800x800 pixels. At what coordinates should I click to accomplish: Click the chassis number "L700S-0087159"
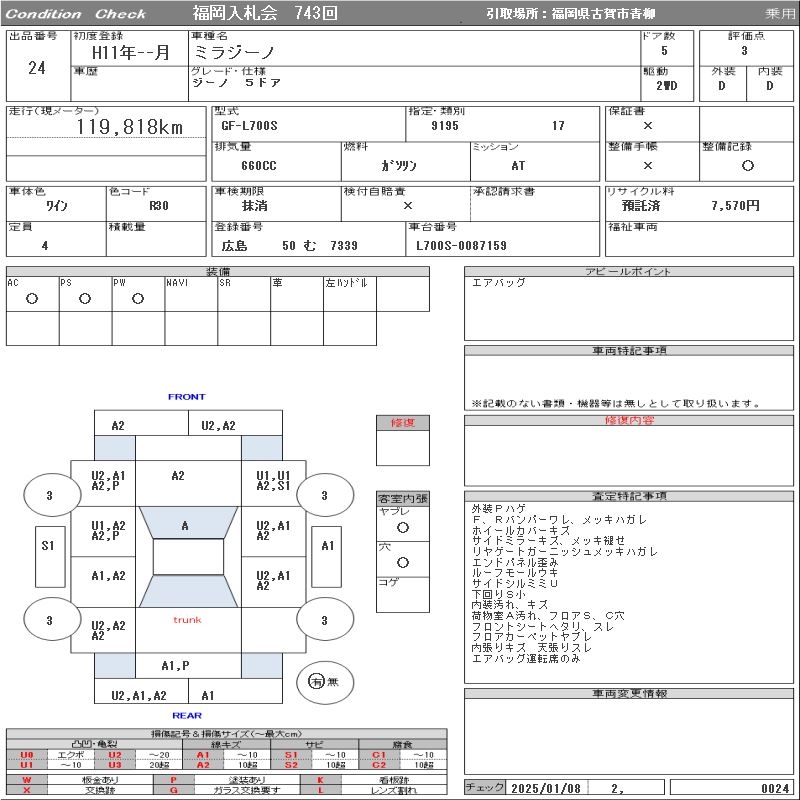pyautogui.click(x=461, y=245)
